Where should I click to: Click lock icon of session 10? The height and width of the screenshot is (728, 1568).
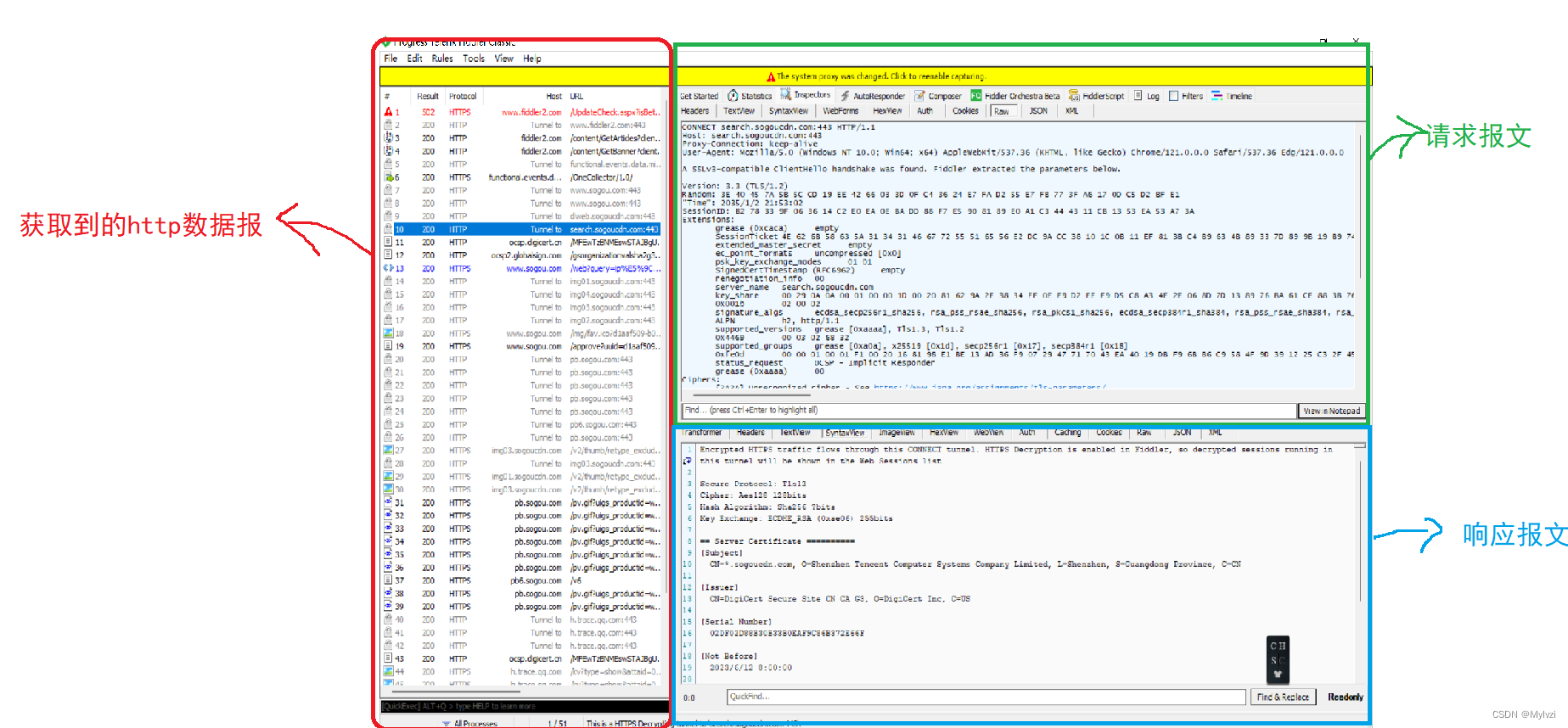389,229
